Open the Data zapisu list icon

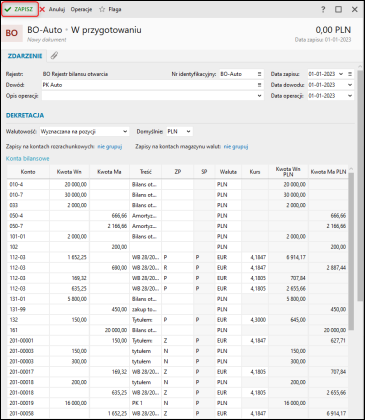tap(350, 74)
